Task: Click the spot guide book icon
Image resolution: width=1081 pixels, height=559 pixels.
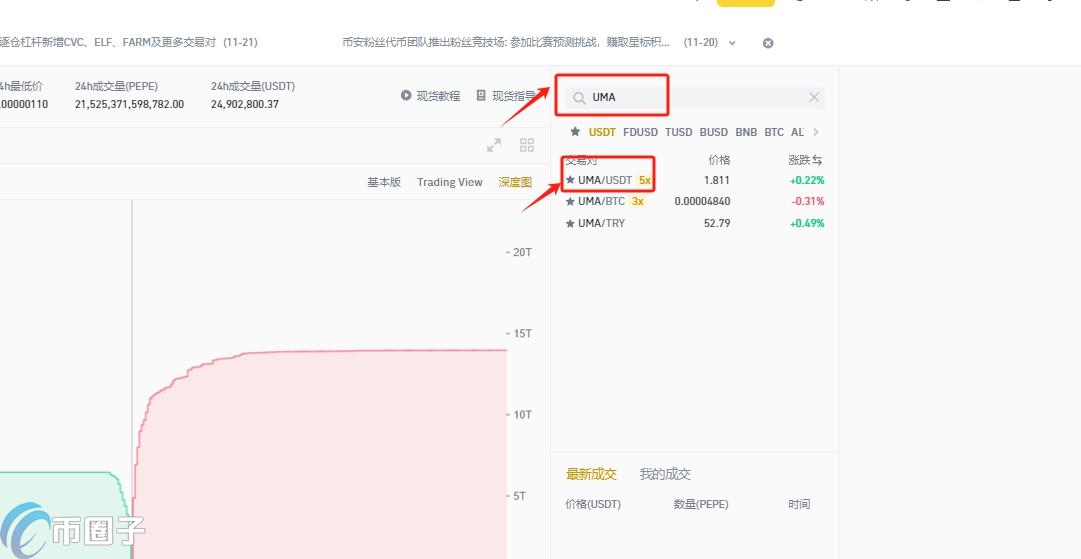Action: pos(481,95)
